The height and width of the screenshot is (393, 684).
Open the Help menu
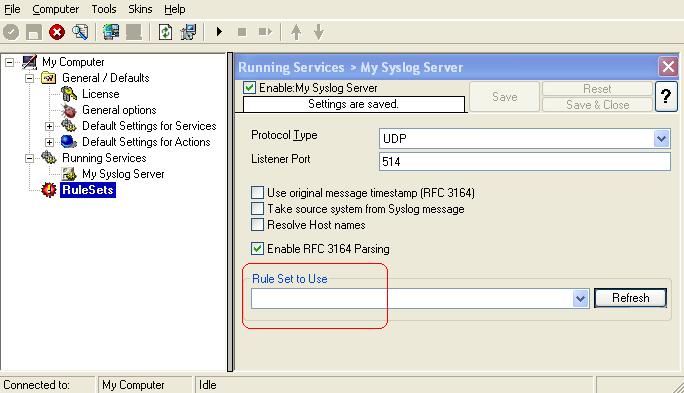pos(174,9)
